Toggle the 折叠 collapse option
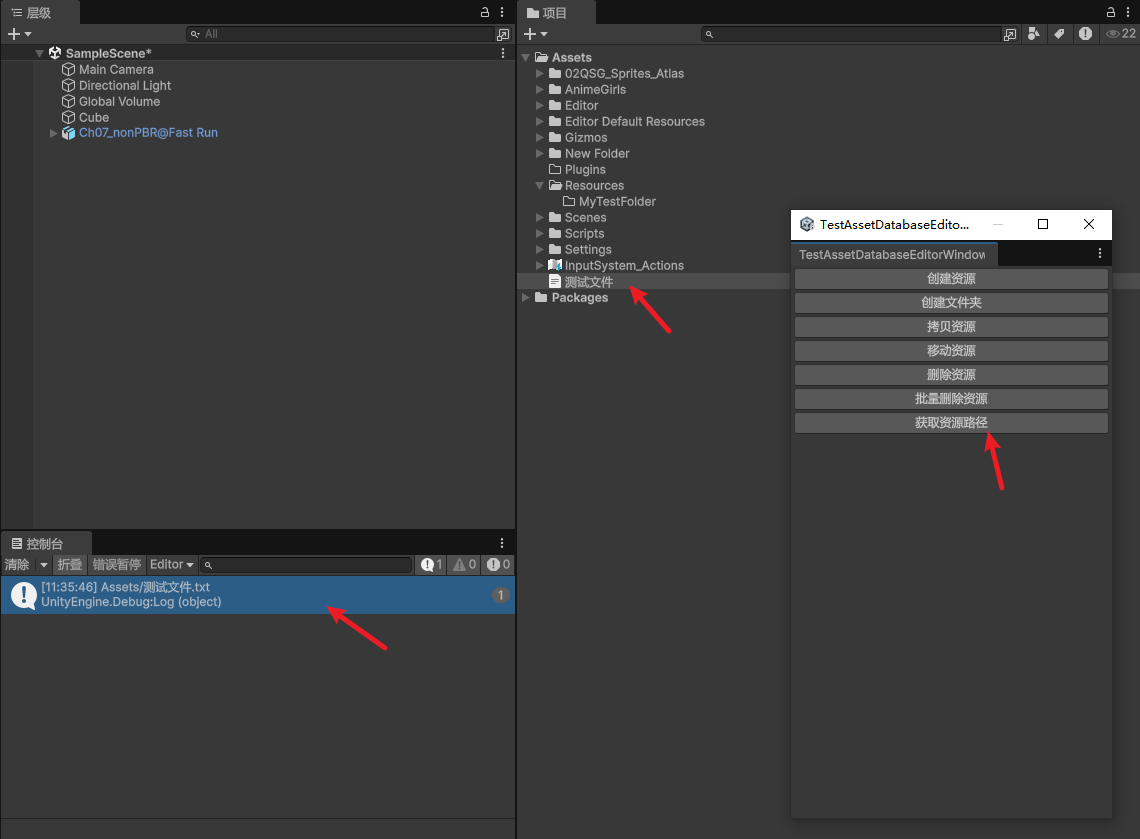The width and height of the screenshot is (1140, 839). tap(70, 564)
